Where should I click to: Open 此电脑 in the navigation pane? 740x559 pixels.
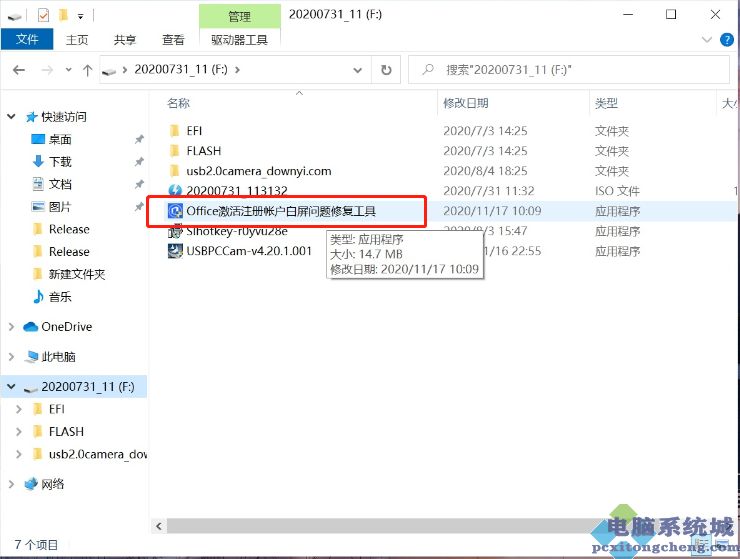coord(58,357)
